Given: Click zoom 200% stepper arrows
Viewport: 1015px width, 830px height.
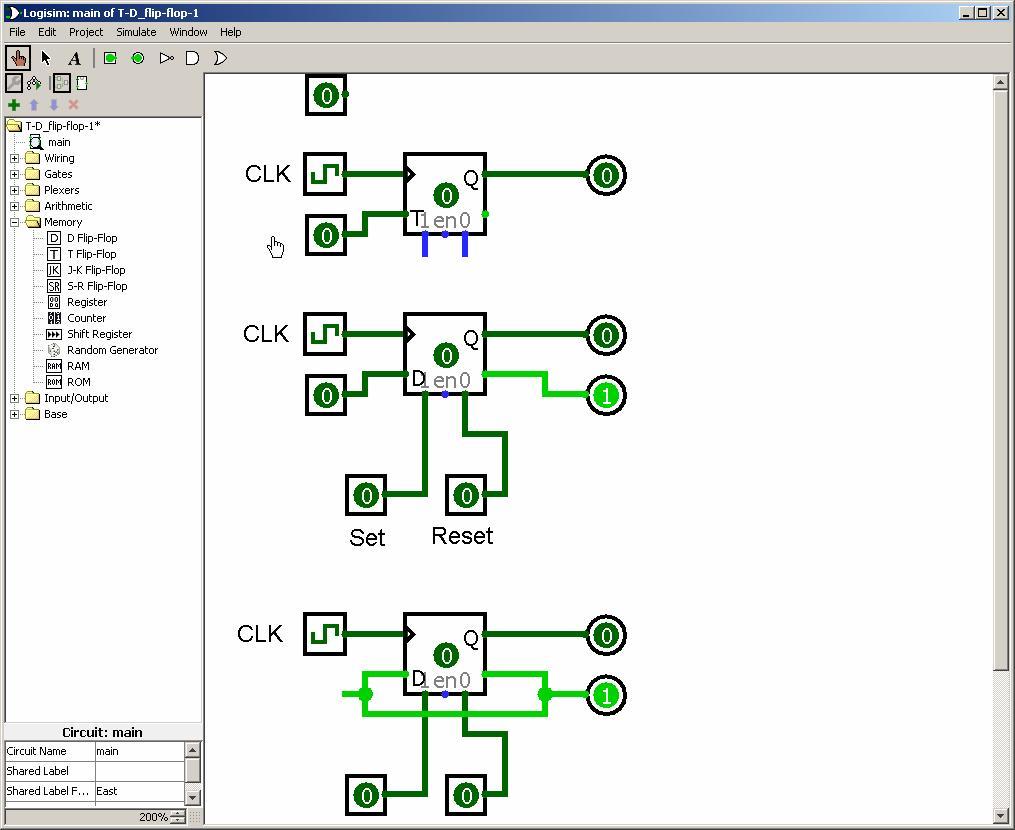Looking at the screenshot, I should coord(177,817).
